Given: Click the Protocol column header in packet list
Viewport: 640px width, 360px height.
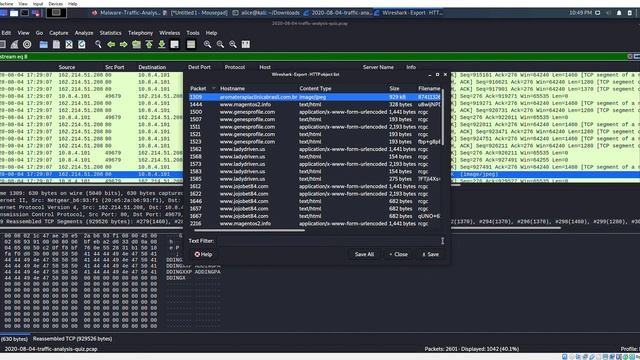Looking at the screenshot, I should click(x=235, y=67).
